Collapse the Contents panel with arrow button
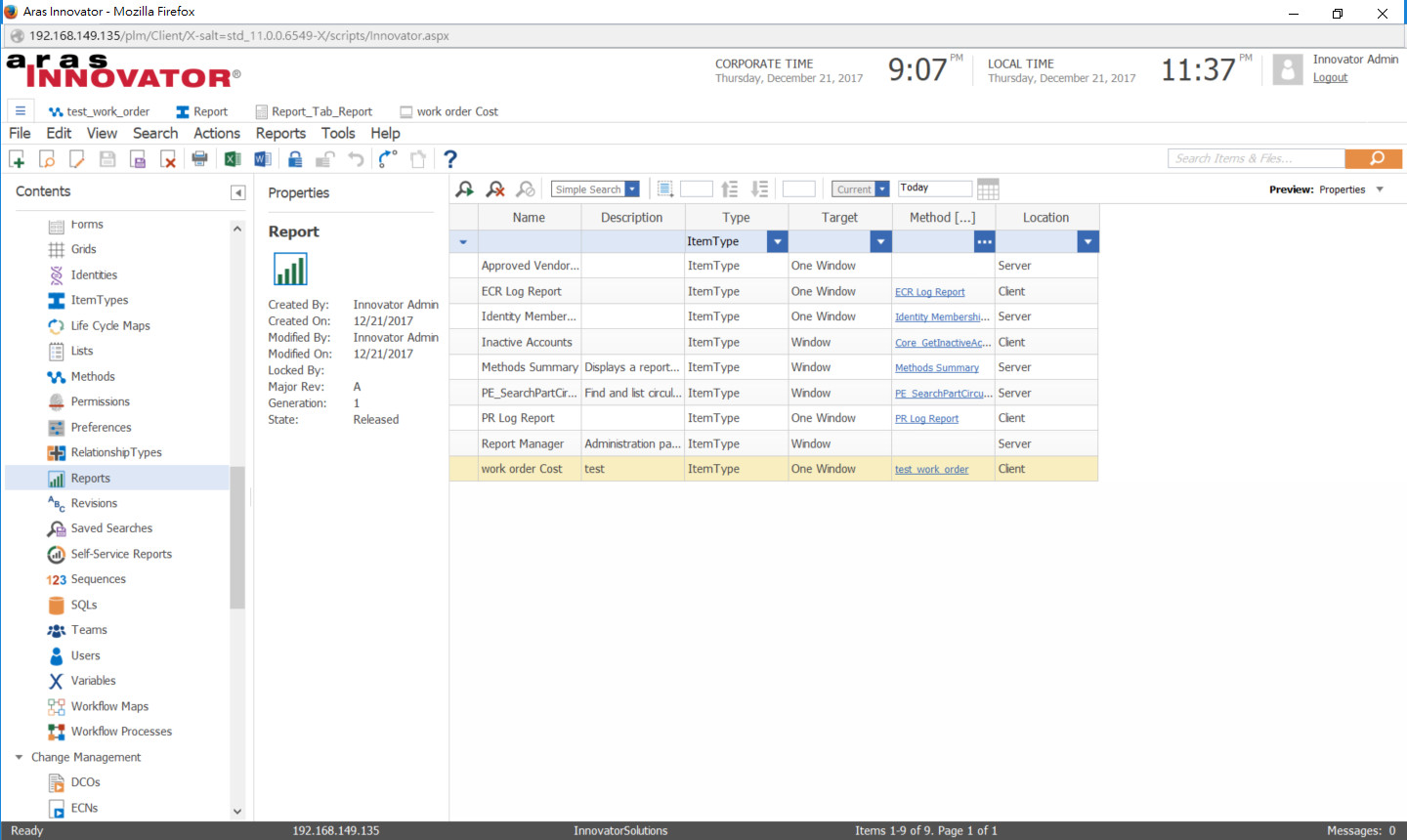The width and height of the screenshot is (1407, 840). [237, 192]
